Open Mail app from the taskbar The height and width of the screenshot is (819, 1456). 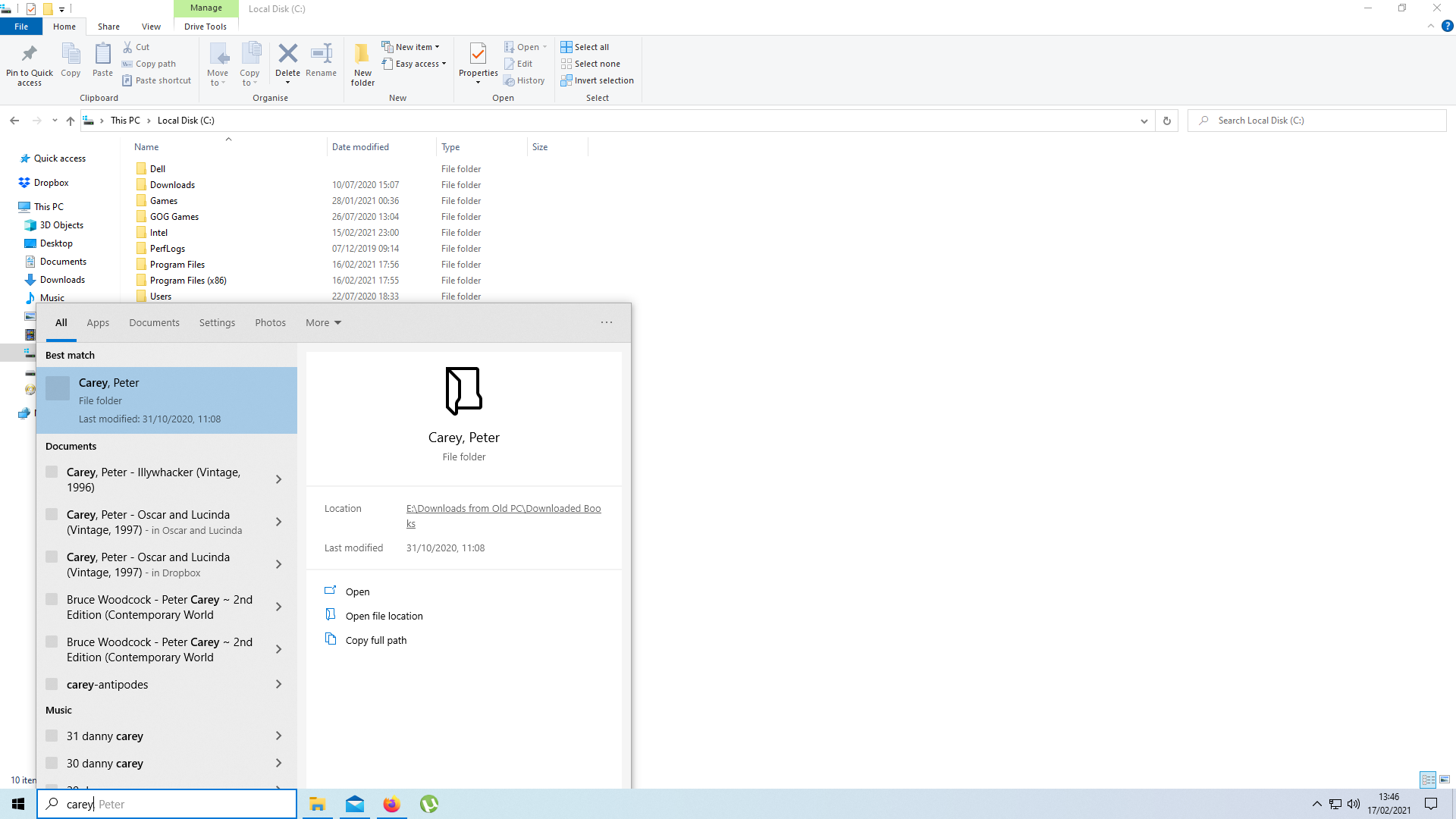point(355,804)
